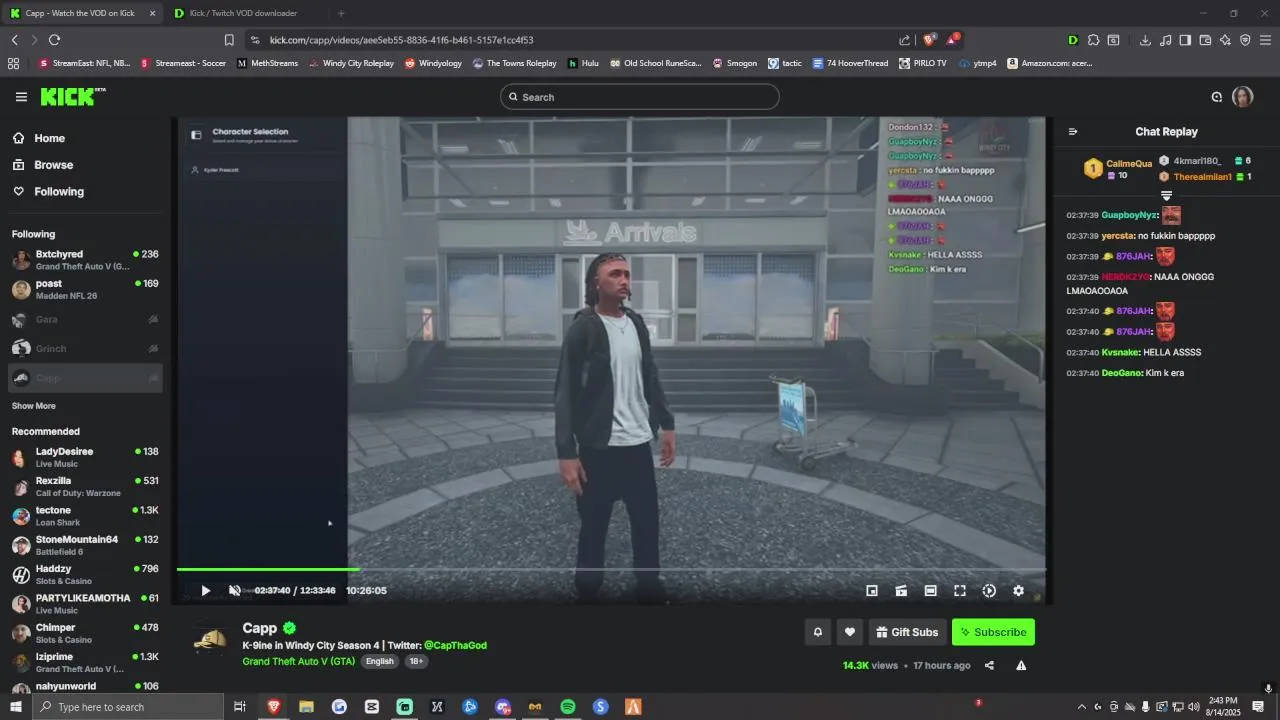This screenshot has height=720, width=1280.
Task: Open LadyDesiree recommended channel
Action: click(85, 458)
